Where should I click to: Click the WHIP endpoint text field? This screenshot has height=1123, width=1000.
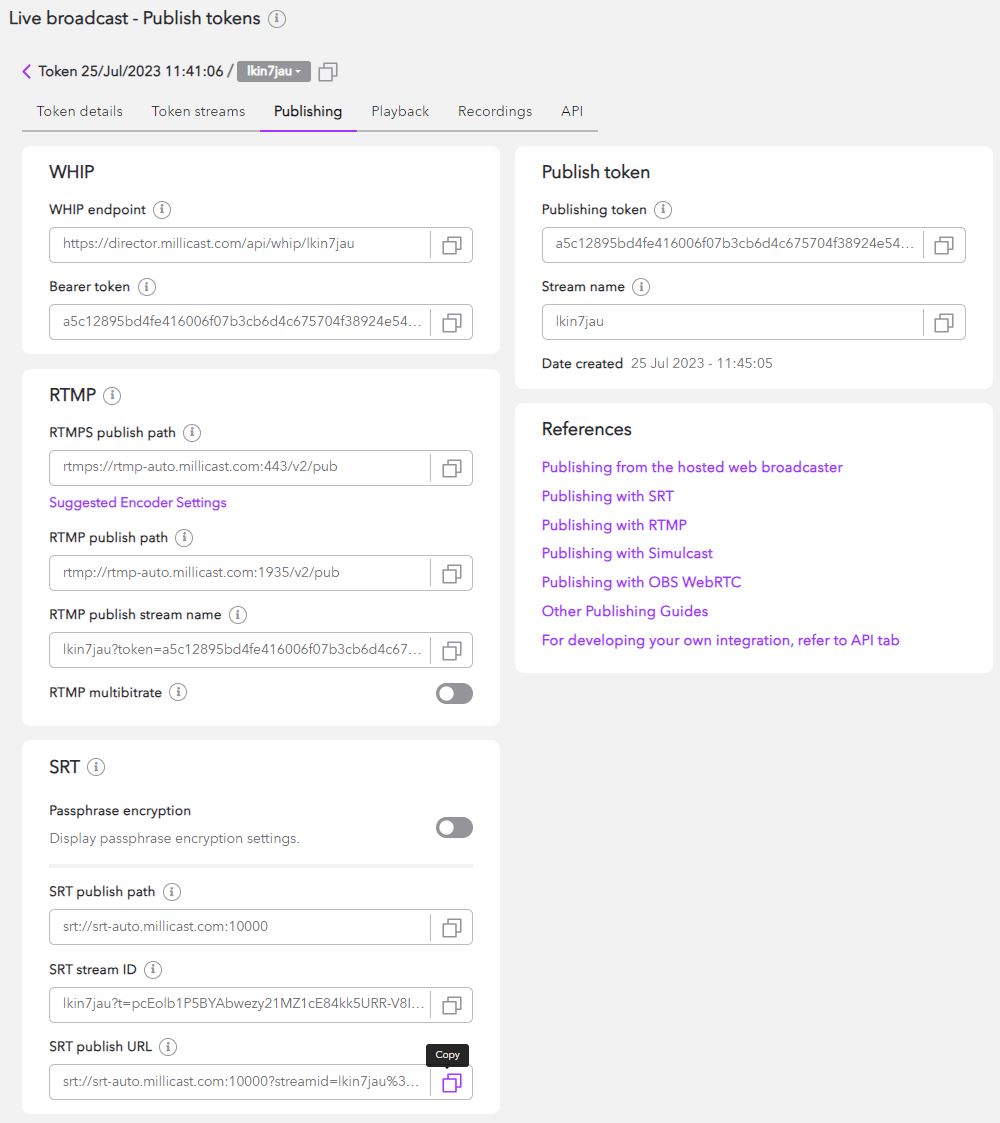(240, 244)
